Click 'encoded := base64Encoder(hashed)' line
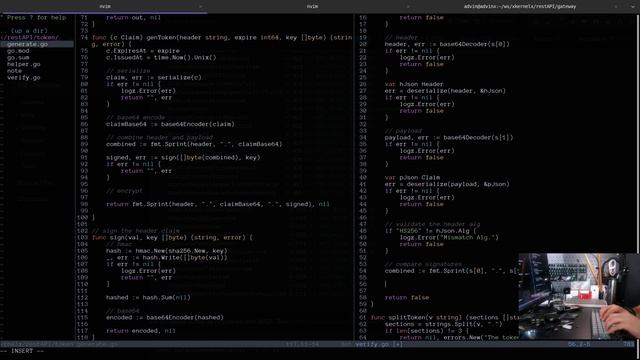 click(x=165, y=318)
